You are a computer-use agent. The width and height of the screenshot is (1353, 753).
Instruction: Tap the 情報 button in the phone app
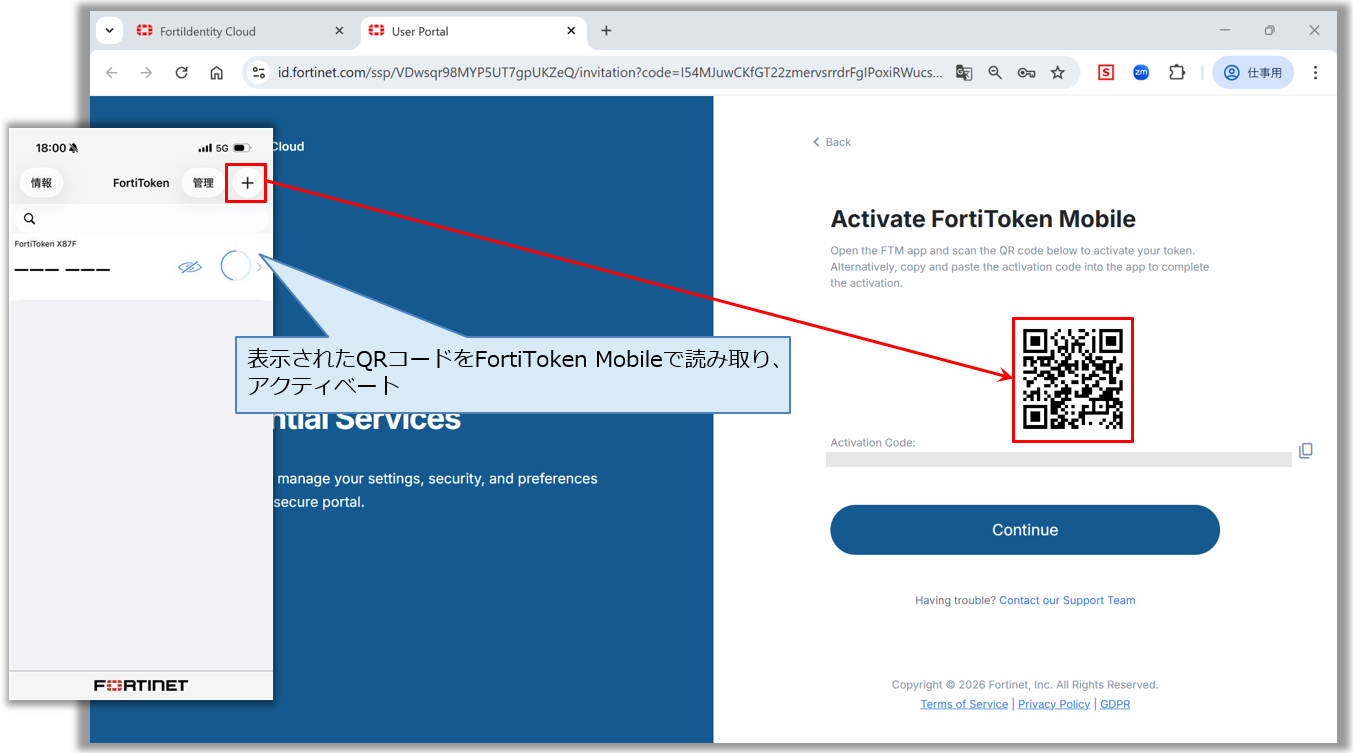[x=41, y=183]
